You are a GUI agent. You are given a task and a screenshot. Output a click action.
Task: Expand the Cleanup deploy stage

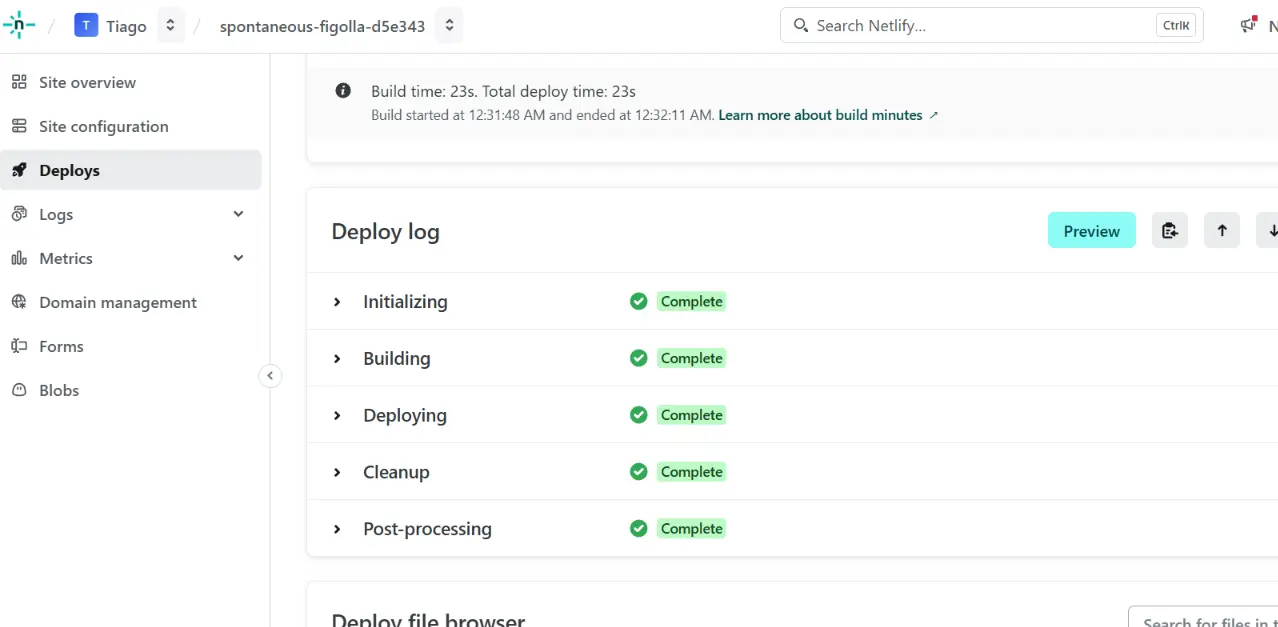pos(339,471)
